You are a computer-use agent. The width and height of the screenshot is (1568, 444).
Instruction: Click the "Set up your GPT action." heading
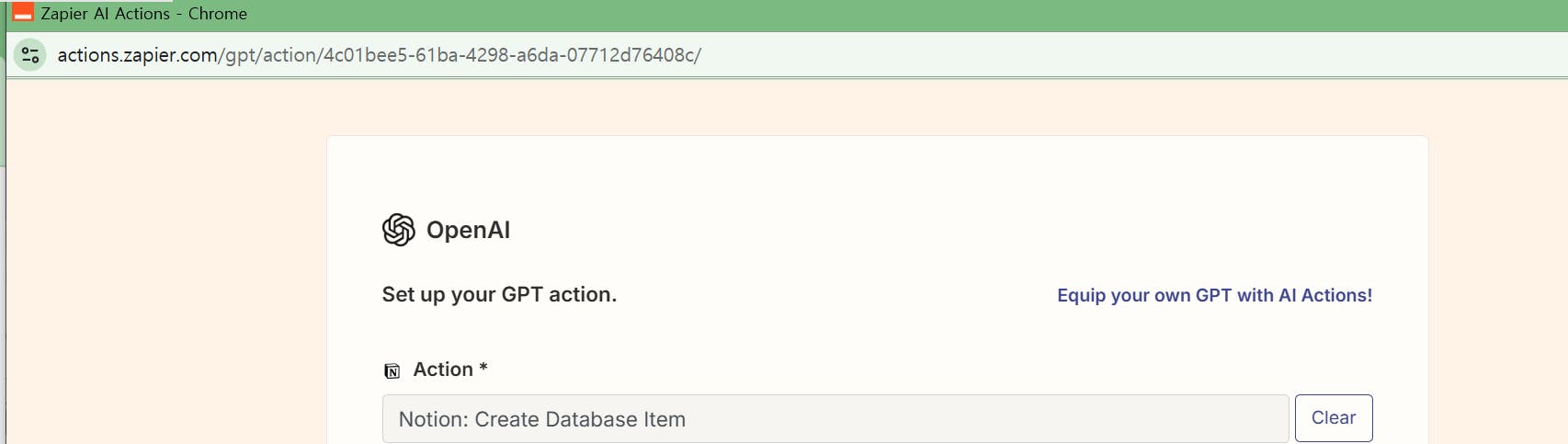coord(499,294)
